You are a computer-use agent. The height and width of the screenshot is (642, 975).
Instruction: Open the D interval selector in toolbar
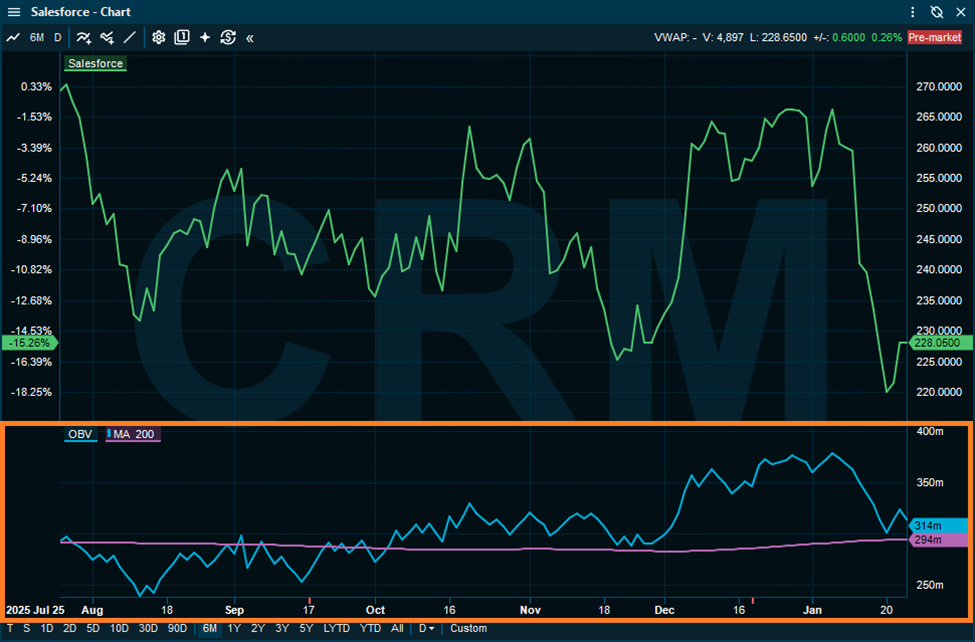click(57, 37)
